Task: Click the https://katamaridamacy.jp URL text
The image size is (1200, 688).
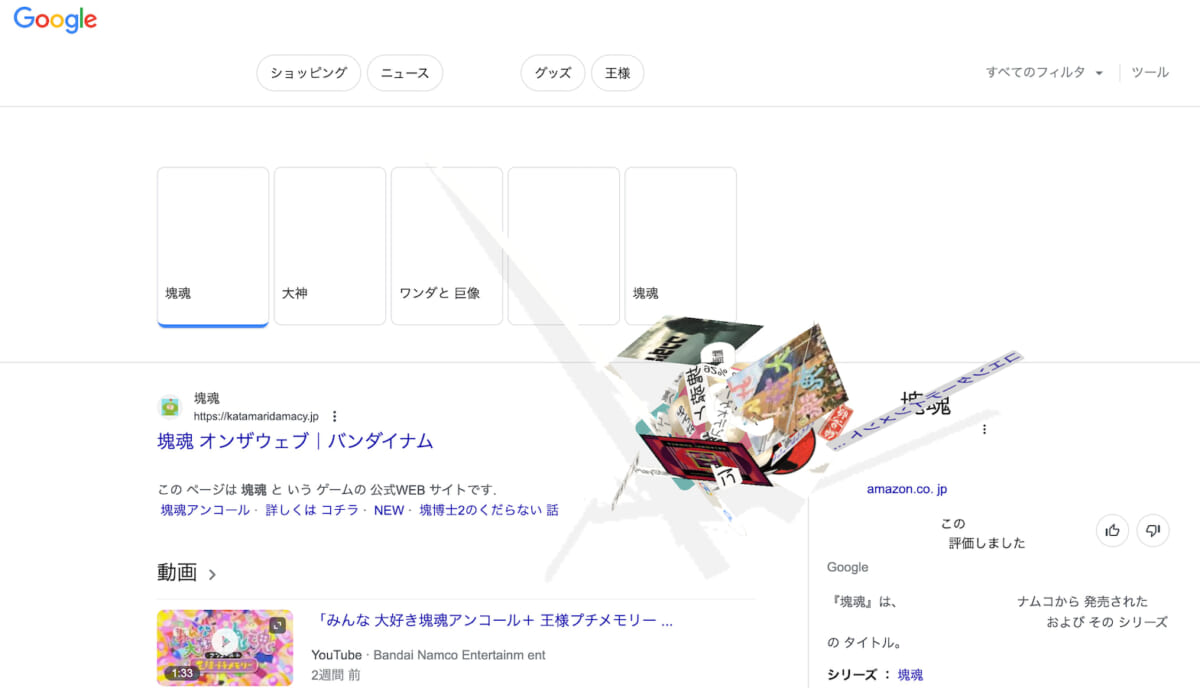Action: tap(256, 416)
